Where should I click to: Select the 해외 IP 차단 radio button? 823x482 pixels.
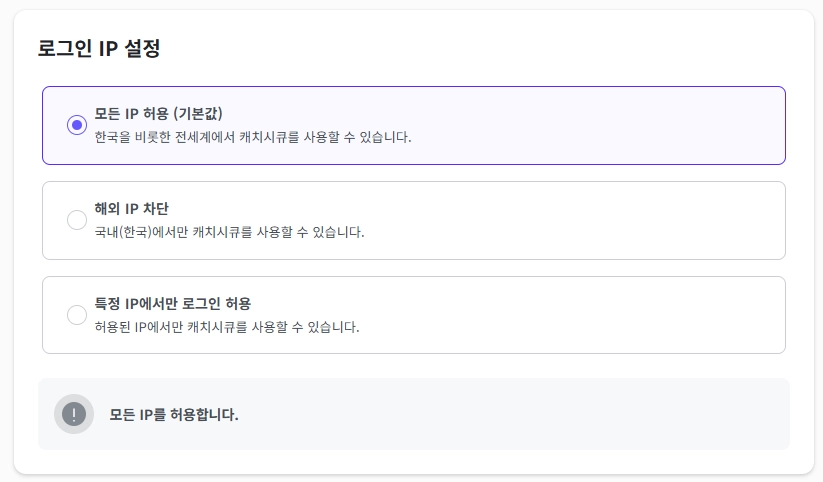click(76, 220)
